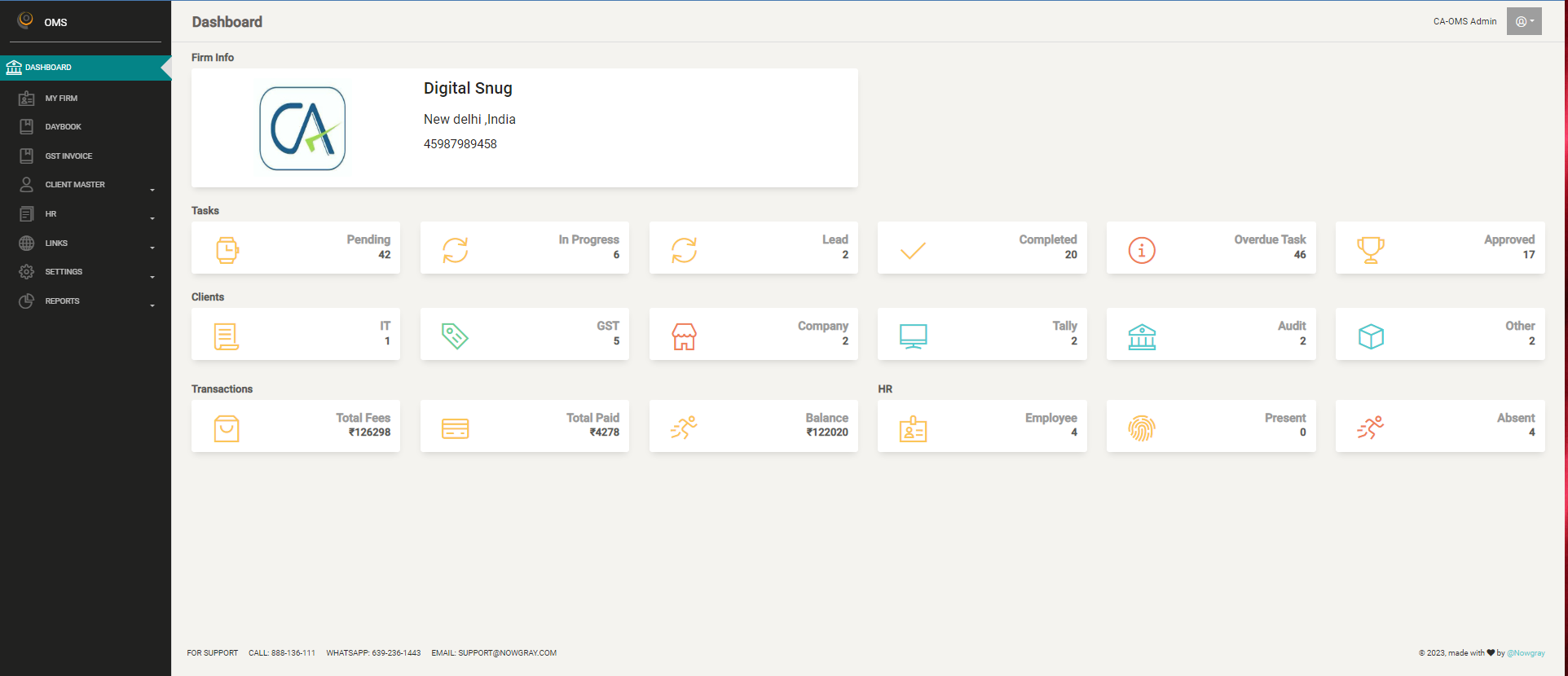The width and height of the screenshot is (1568, 676).
Task: Click the Company clients shop icon
Action: [x=685, y=336]
